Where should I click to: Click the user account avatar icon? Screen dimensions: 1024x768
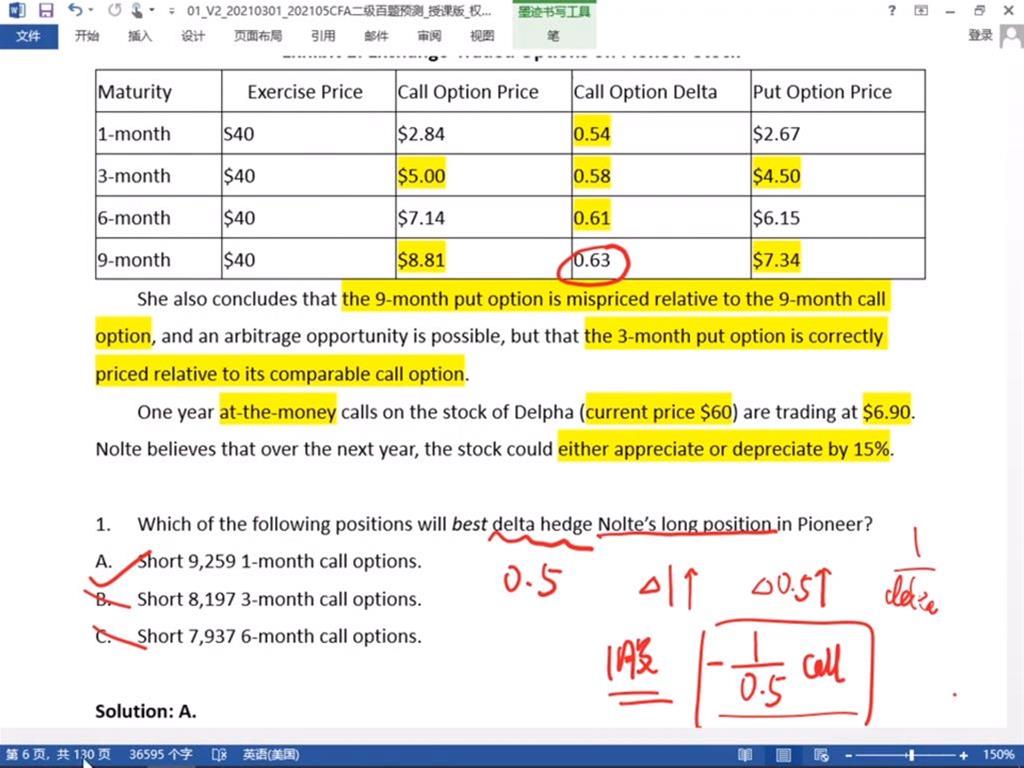click(1011, 37)
